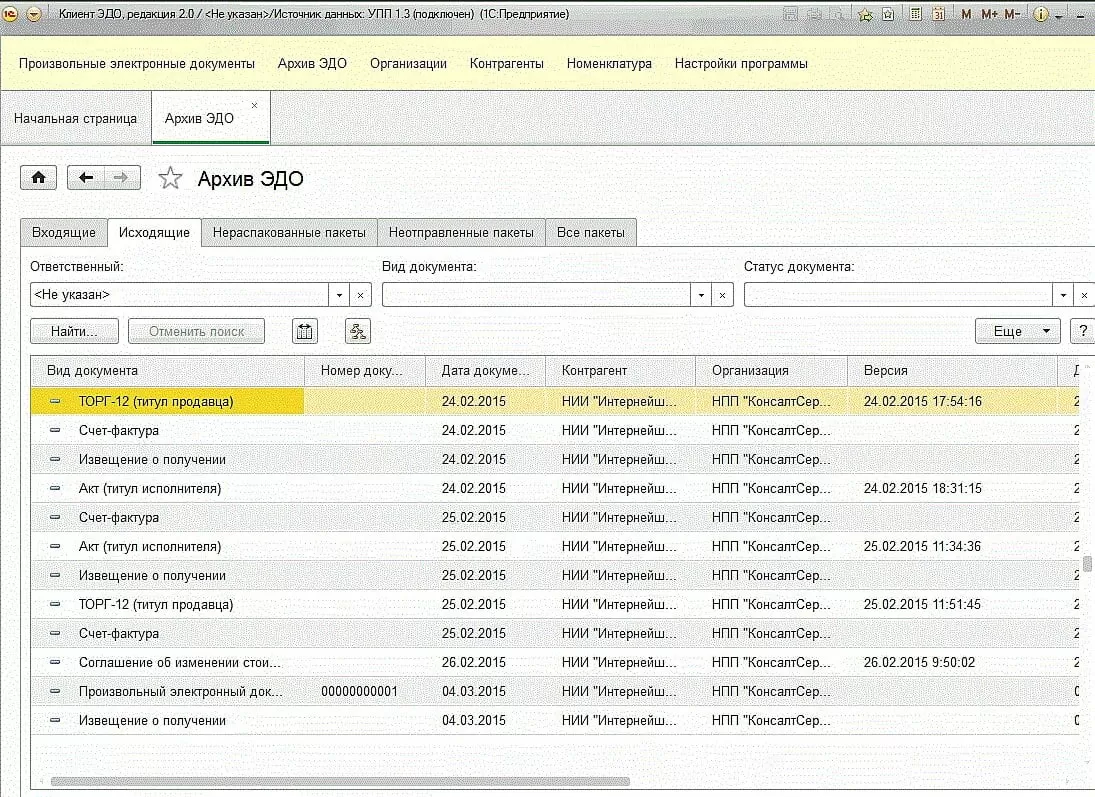This screenshot has height=797, width=1095.
Task: Click the M+ memory button
Action: (x=989, y=14)
